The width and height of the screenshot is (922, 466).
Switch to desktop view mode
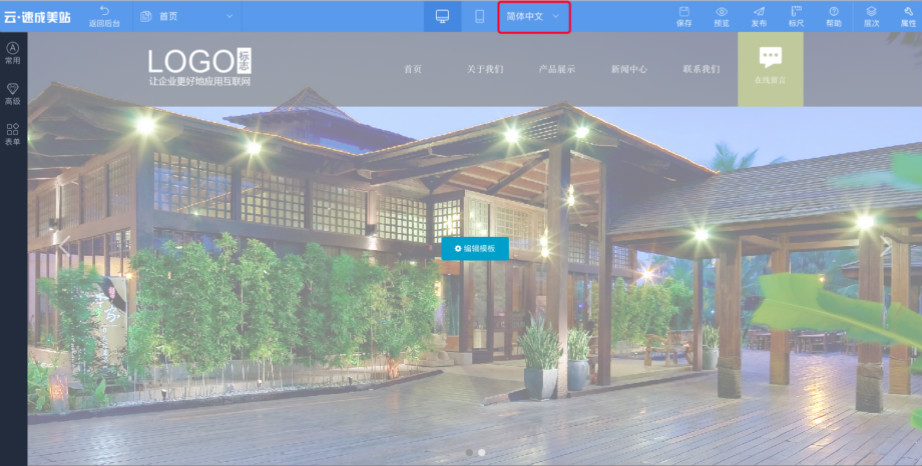coord(442,16)
